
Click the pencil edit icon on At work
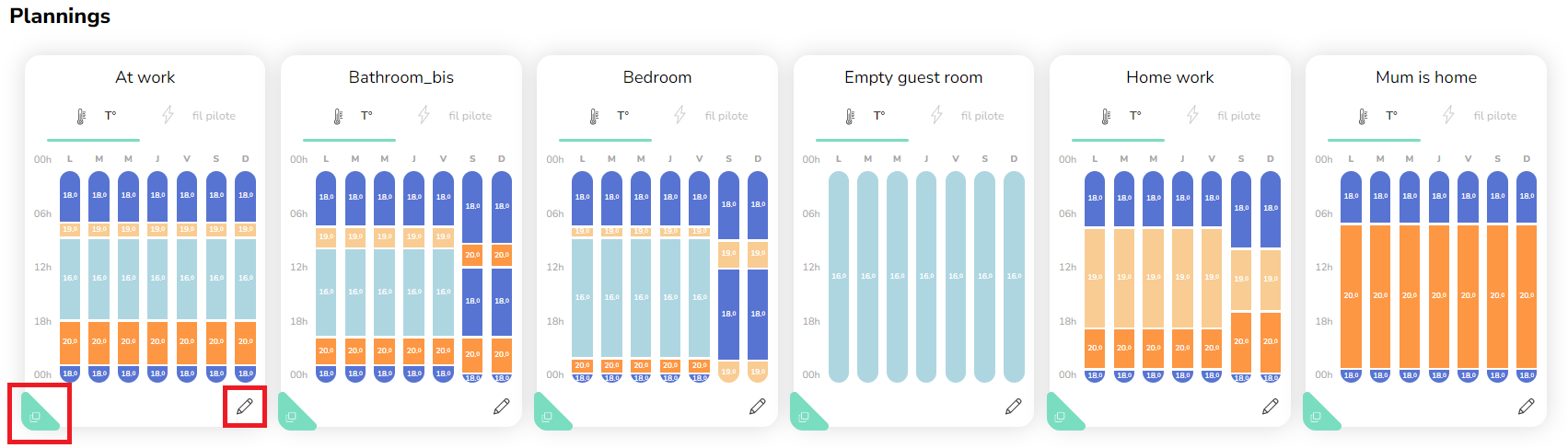tap(245, 406)
